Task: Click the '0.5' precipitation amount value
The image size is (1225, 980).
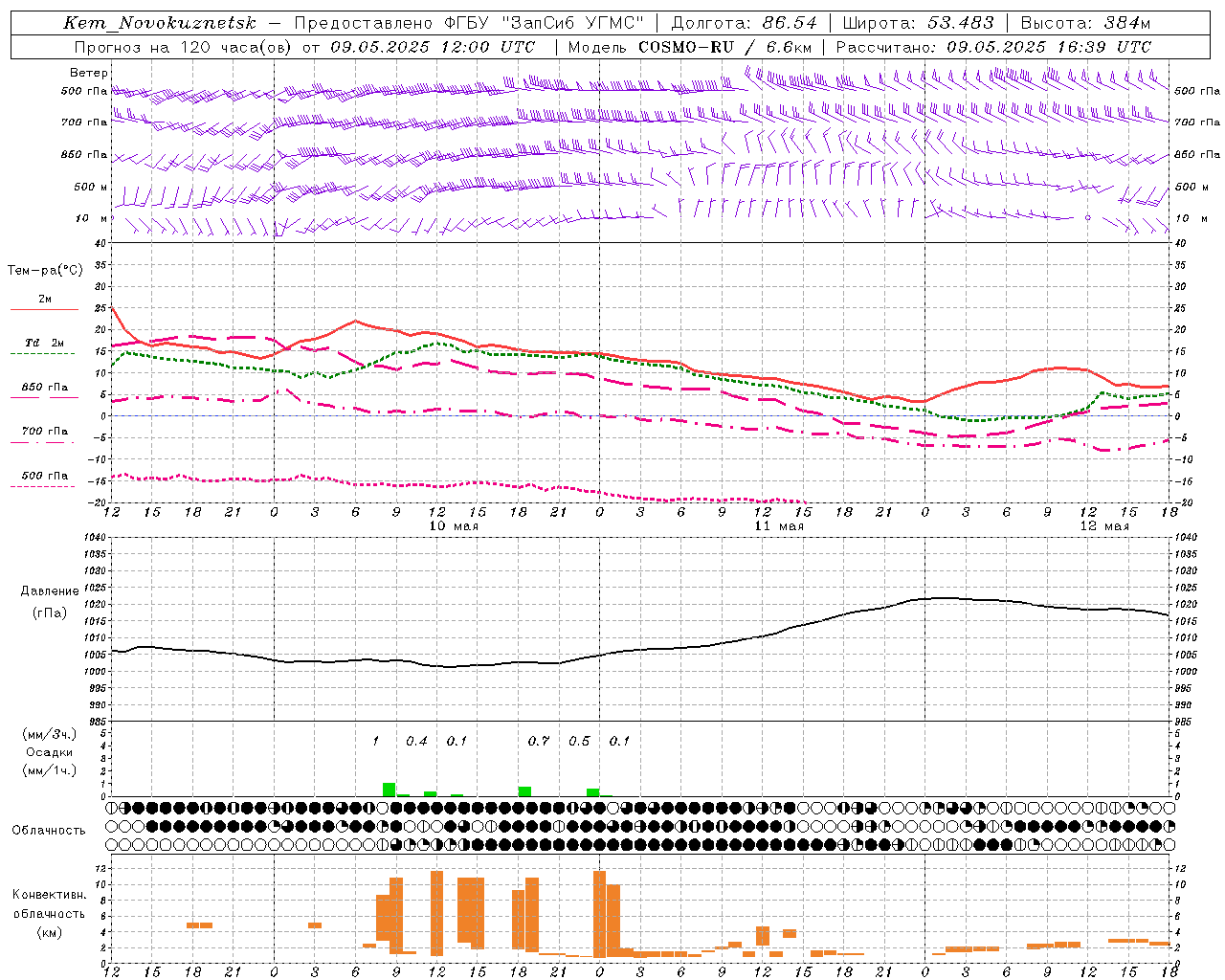Action: 579,741
